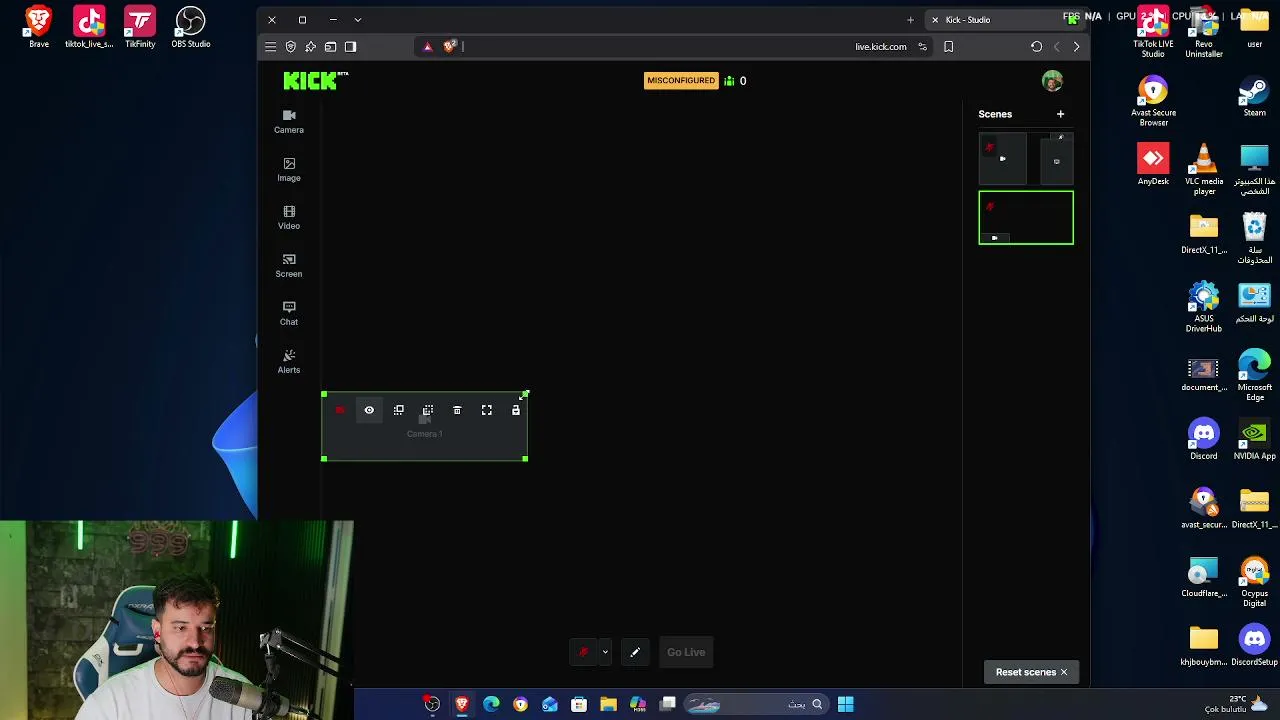
Task: Open the TikFinity desktop shortcut
Action: pyautogui.click(x=140, y=28)
